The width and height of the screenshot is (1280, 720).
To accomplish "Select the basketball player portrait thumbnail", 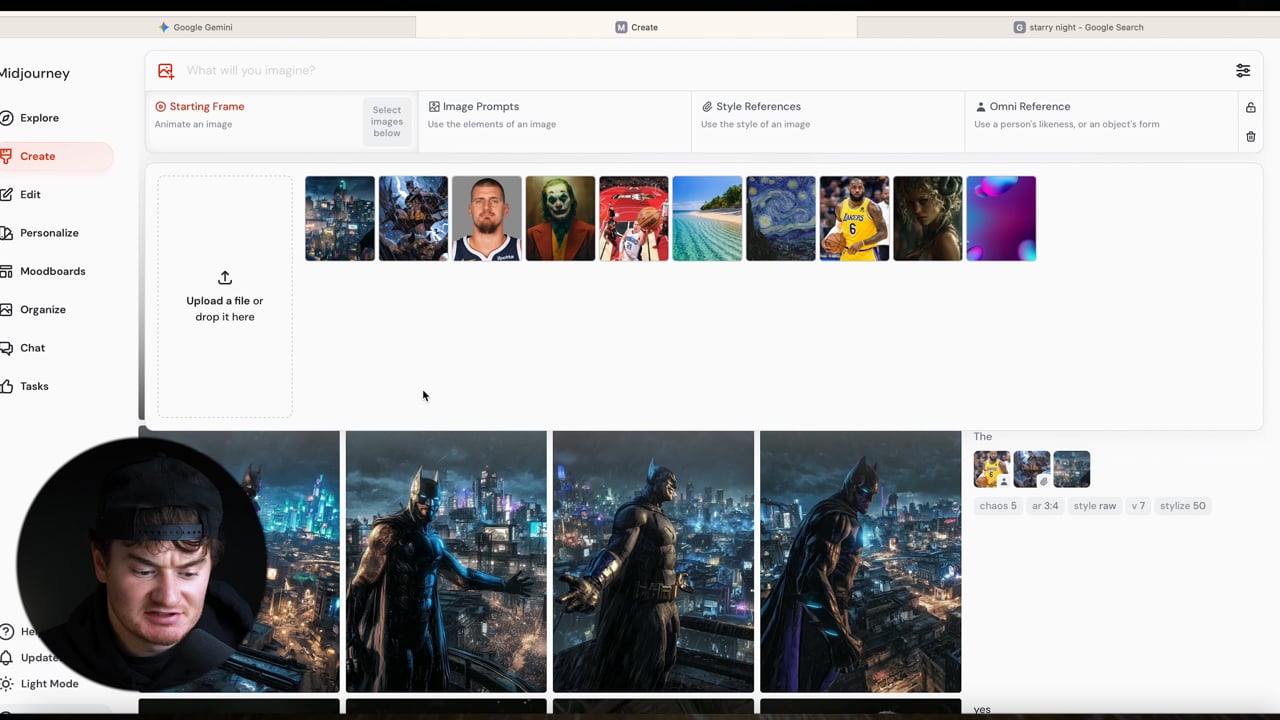I will tap(487, 218).
